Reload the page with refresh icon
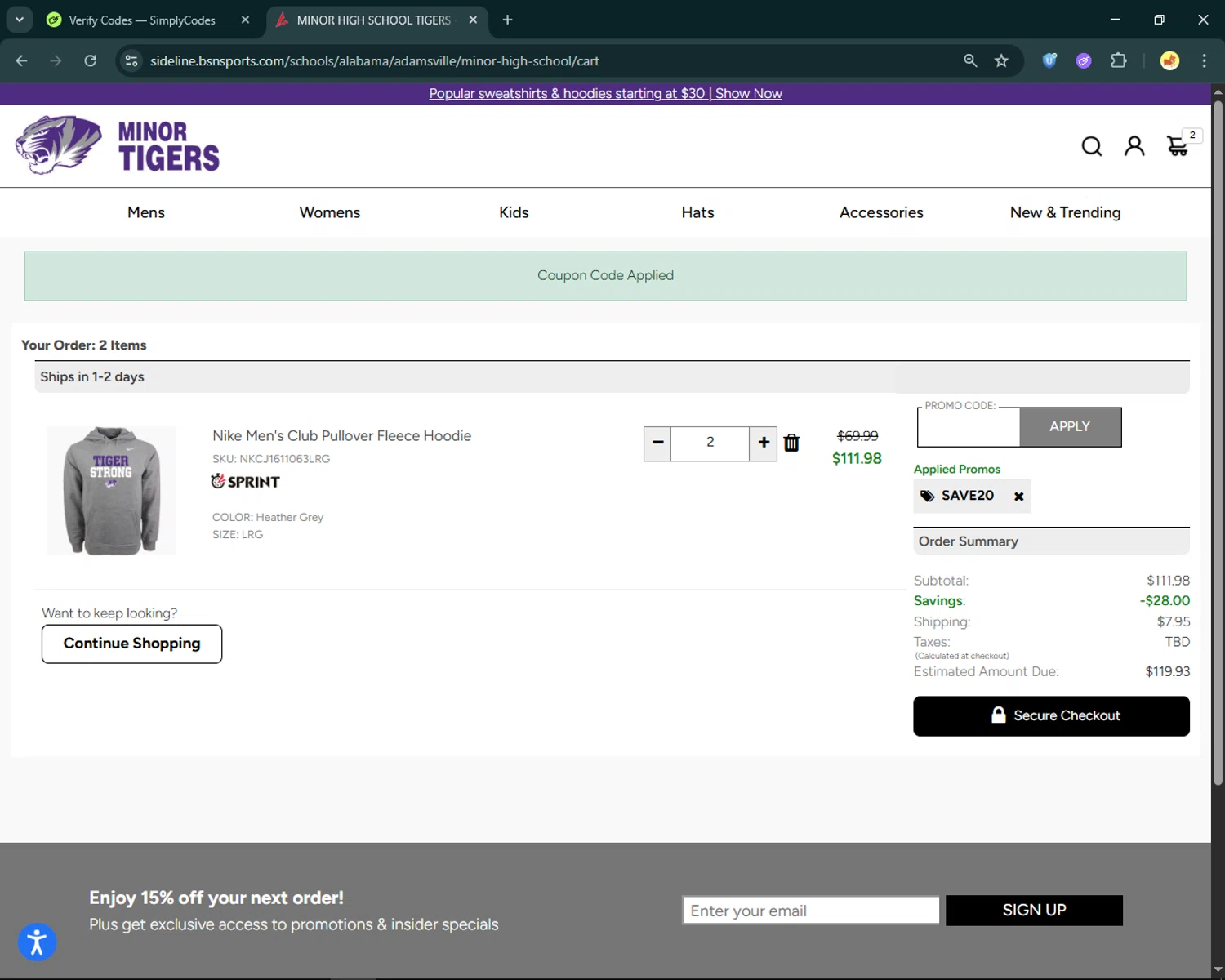This screenshot has width=1225, height=980. pyautogui.click(x=91, y=60)
